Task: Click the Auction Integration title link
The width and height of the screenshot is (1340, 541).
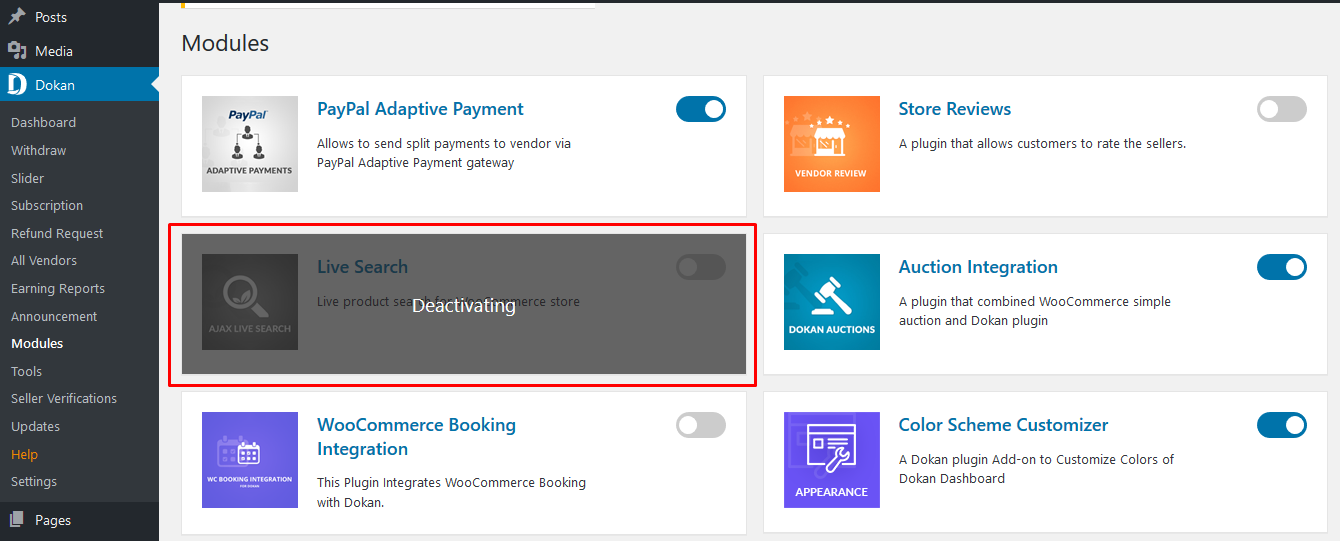Action: pyautogui.click(x=978, y=267)
